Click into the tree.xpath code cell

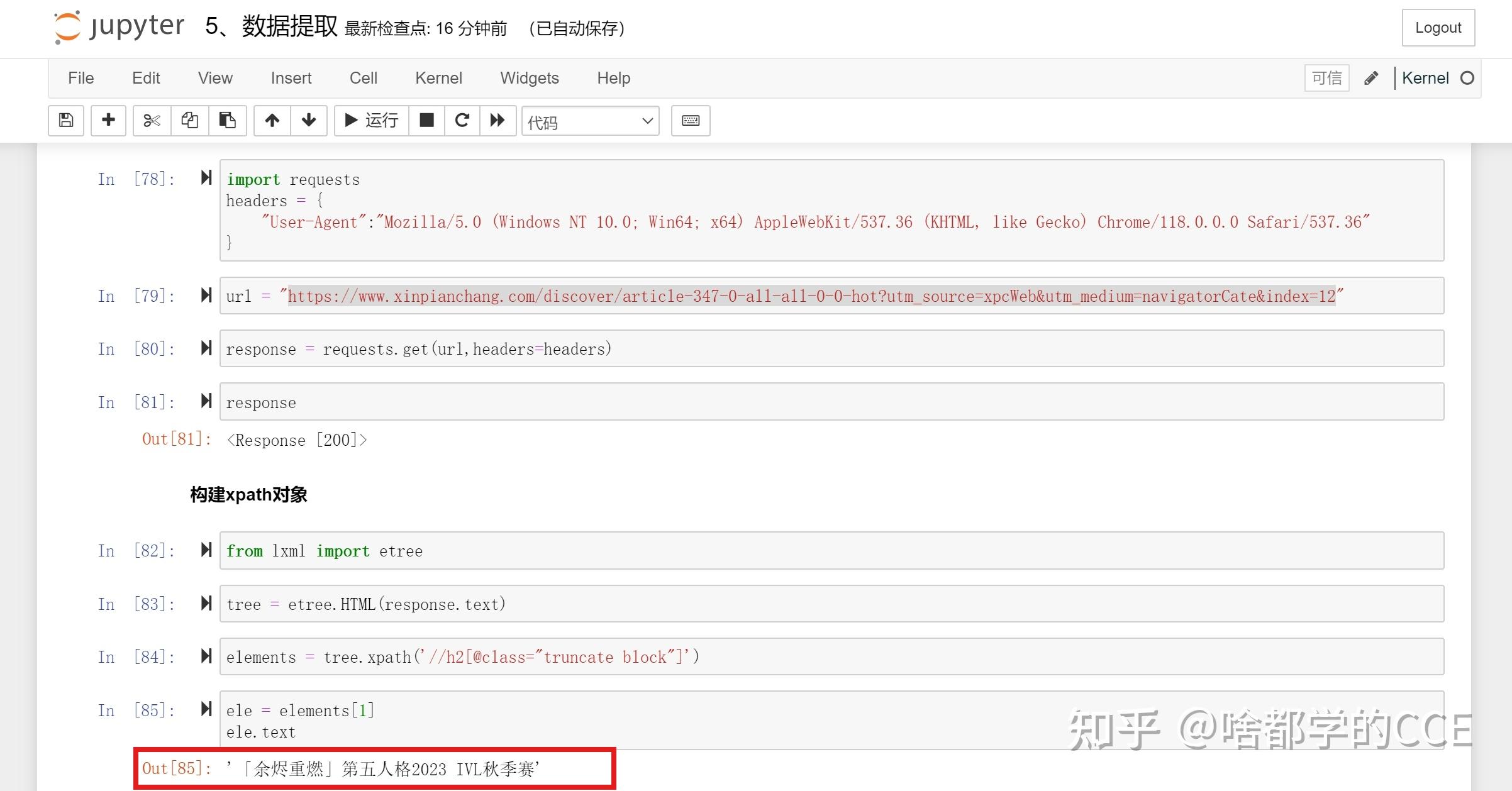point(831,657)
